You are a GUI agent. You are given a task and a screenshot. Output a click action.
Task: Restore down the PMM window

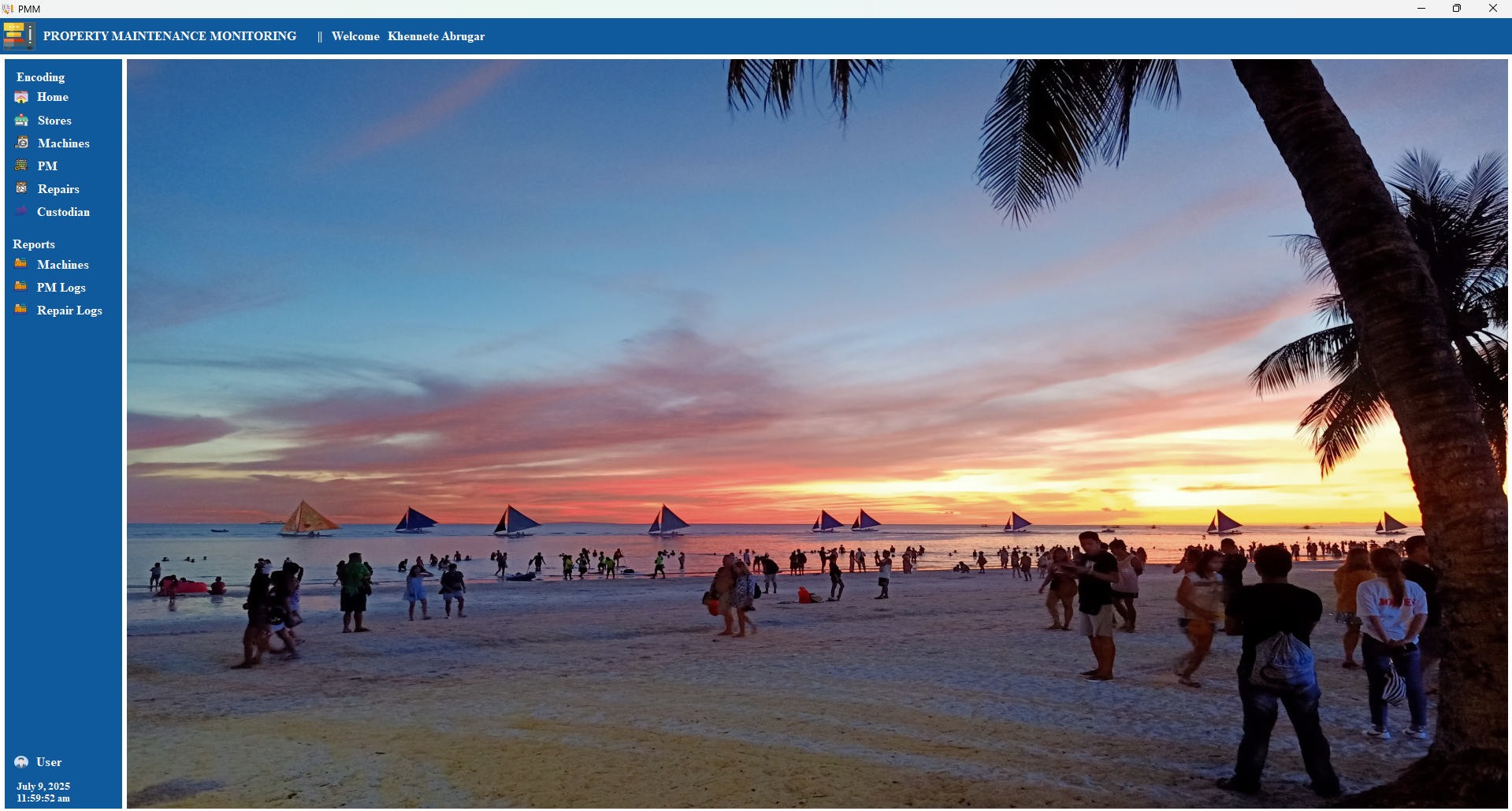1457,9
